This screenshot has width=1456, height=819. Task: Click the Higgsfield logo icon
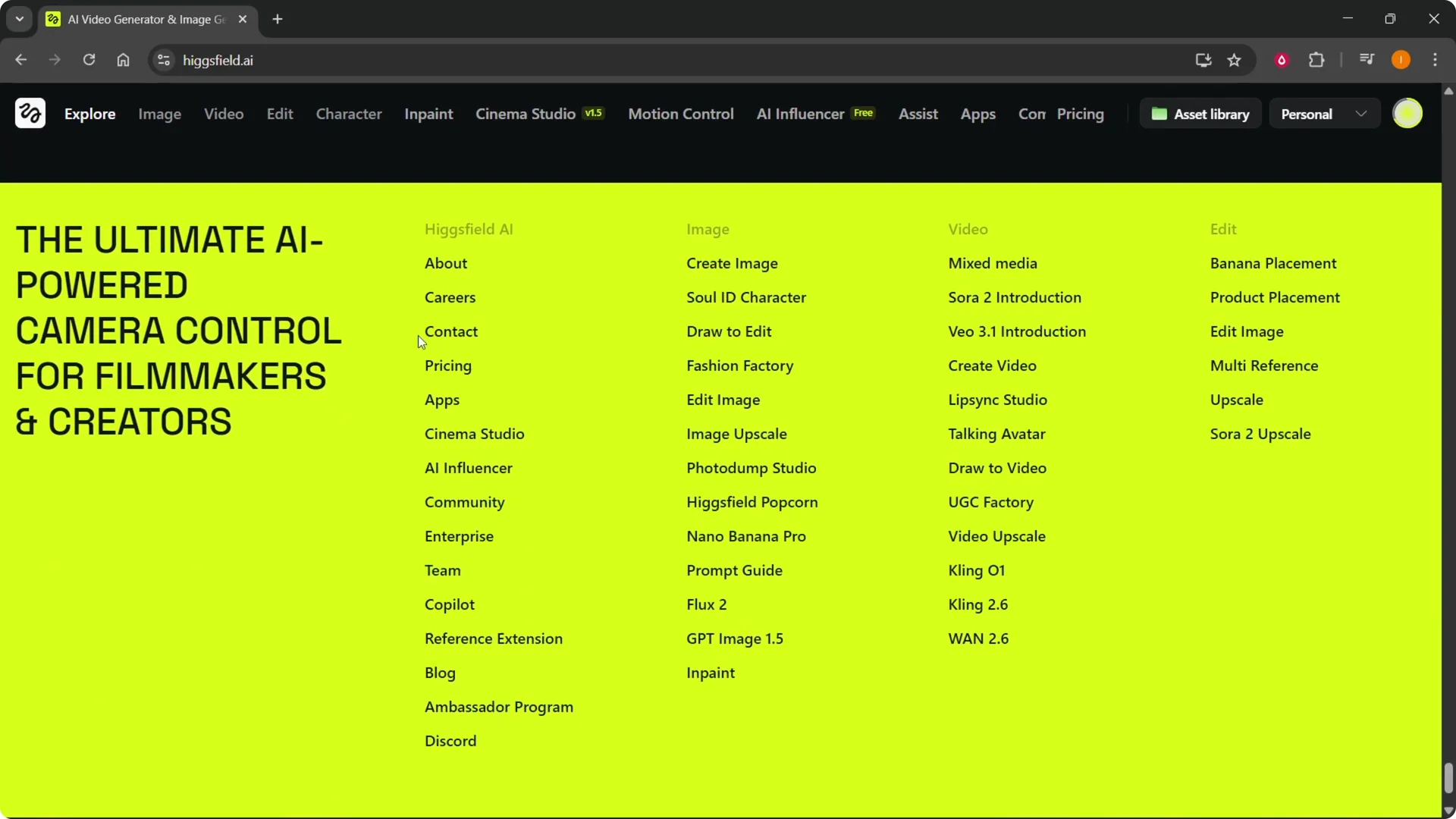point(30,113)
